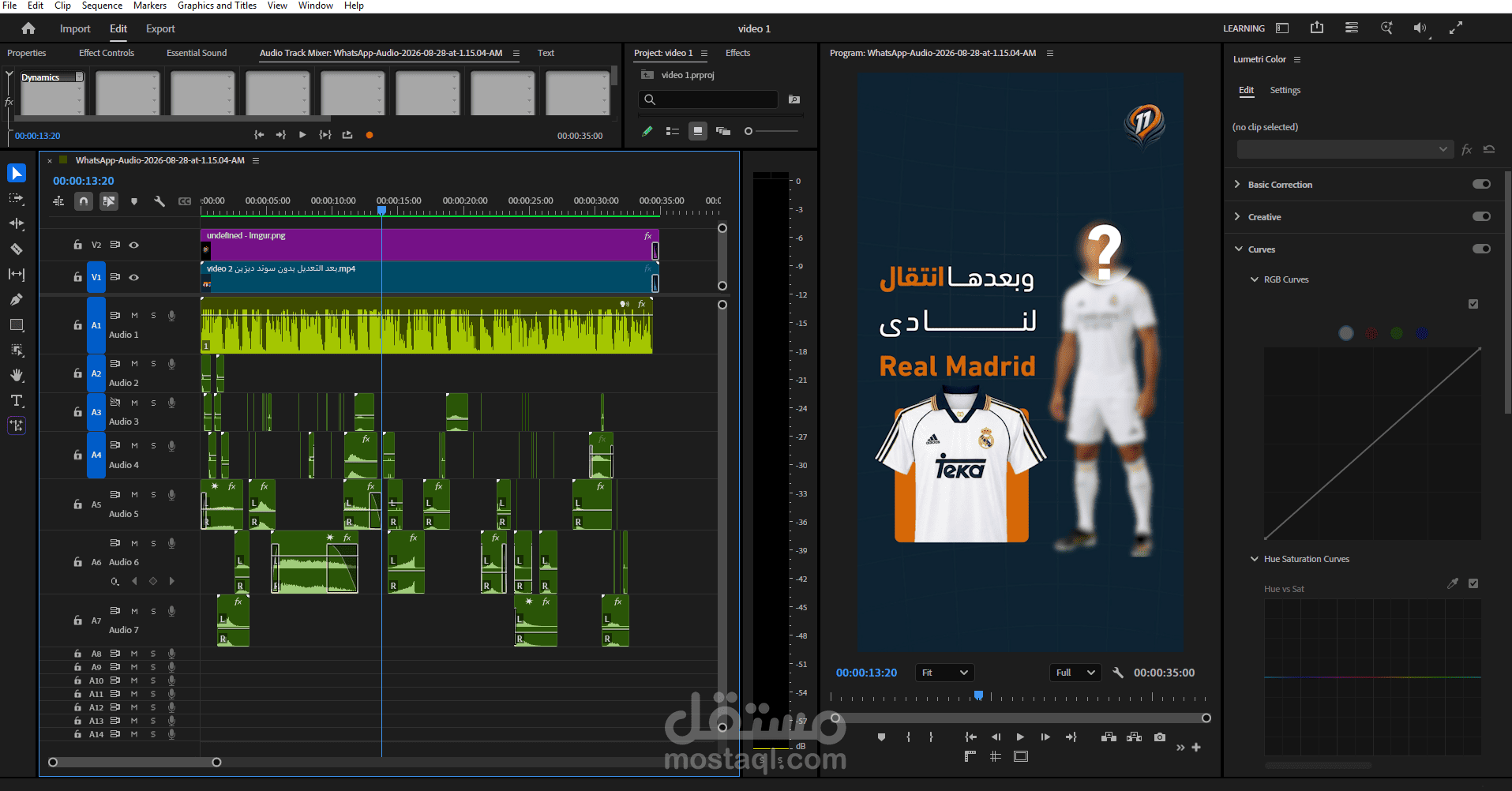1512x791 pixels.
Task: Switch to Effect Controls tab
Action: (107, 53)
